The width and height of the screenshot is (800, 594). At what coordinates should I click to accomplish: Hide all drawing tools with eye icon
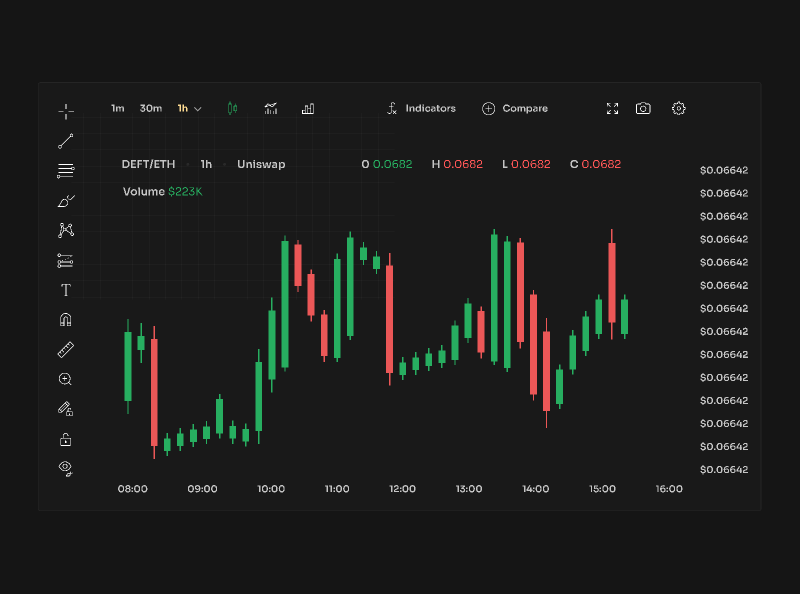click(66, 468)
